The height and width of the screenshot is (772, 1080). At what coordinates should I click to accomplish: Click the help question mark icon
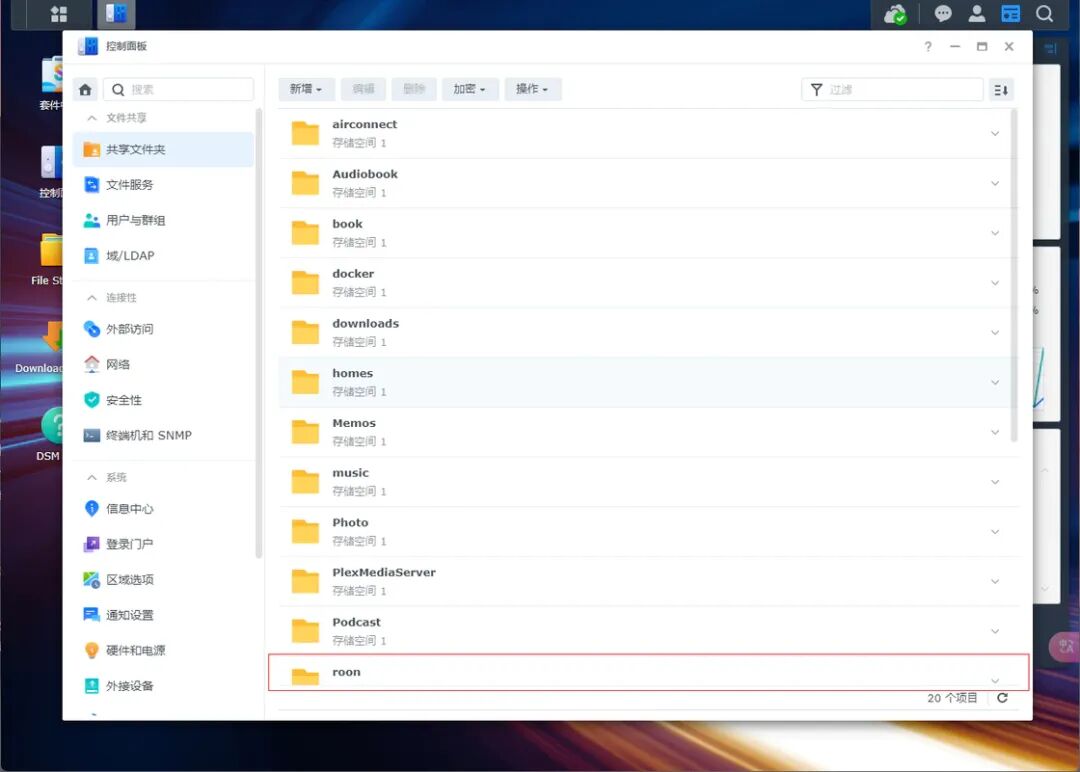(928, 46)
